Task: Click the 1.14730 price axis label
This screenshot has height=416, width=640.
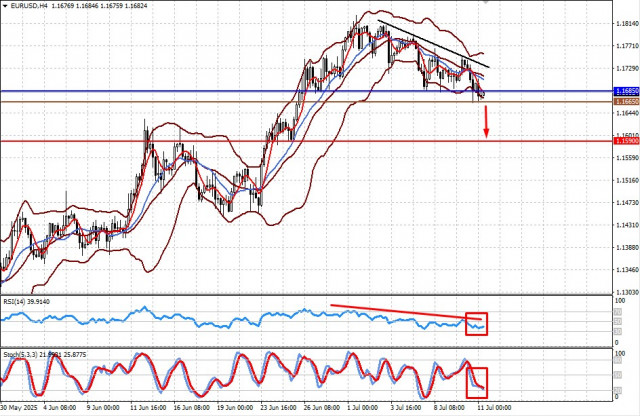Action: coord(627,202)
